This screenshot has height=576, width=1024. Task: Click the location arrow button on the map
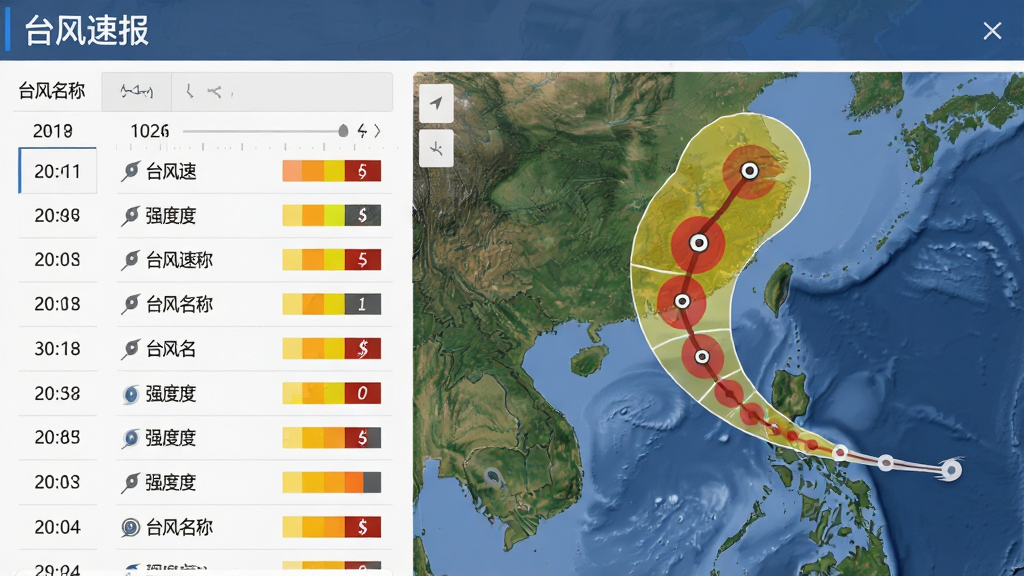click(x=436, y=103)
